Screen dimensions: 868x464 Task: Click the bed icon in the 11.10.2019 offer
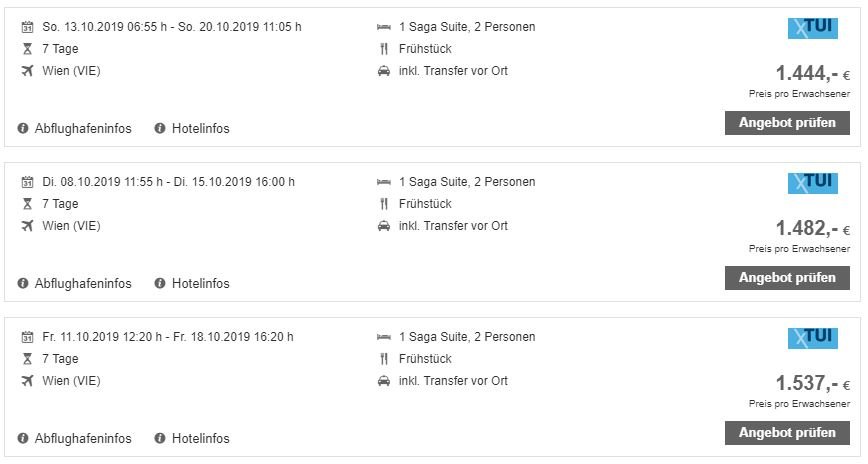384,337
